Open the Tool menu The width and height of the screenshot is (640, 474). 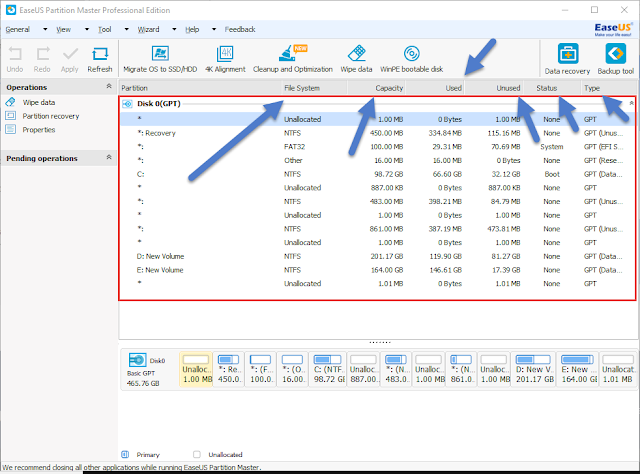click(x=104, y=29)
